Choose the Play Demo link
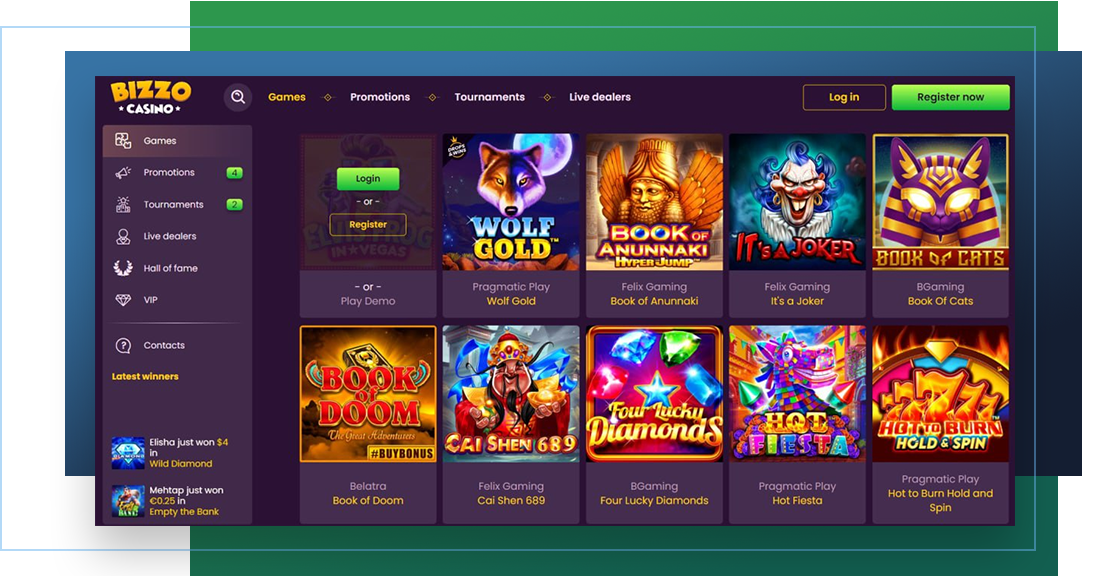The height and width of the screenshot is (576, 1099). coord(368,301)
